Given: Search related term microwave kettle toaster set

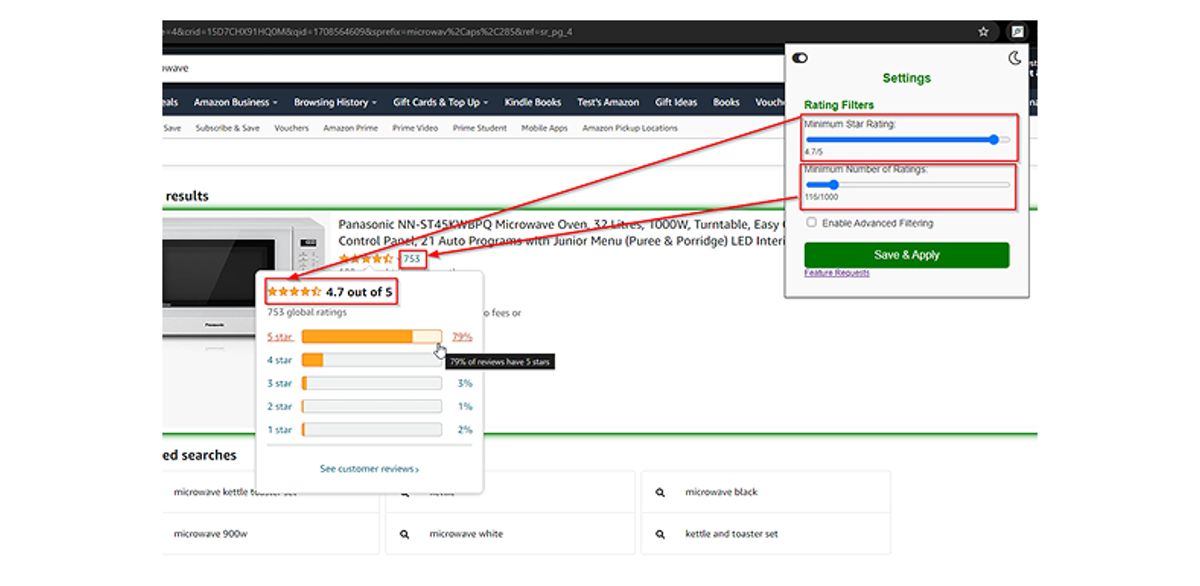Looking at the screenshot, I should (235, 492).
